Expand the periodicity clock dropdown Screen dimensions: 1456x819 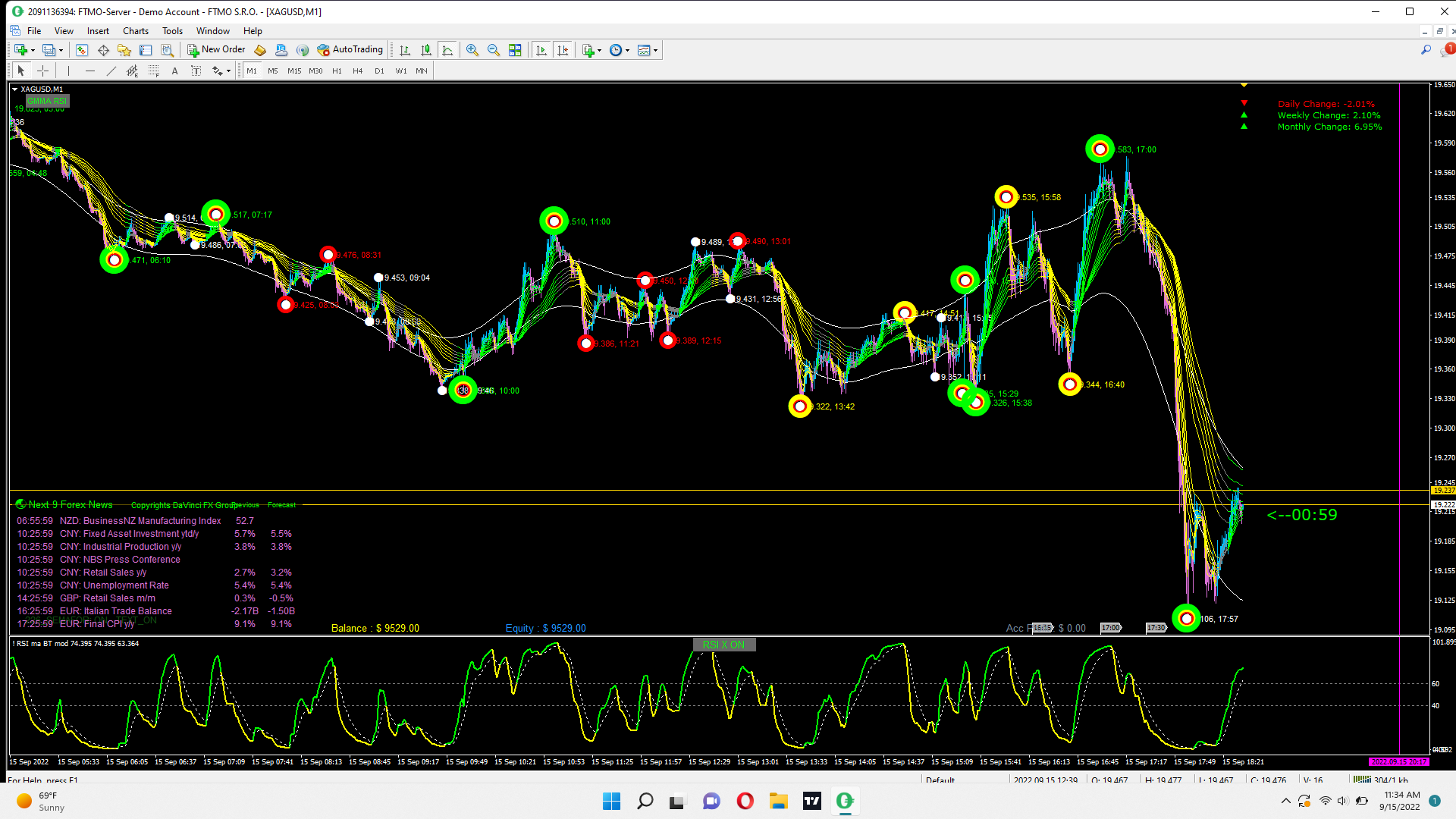627,51
